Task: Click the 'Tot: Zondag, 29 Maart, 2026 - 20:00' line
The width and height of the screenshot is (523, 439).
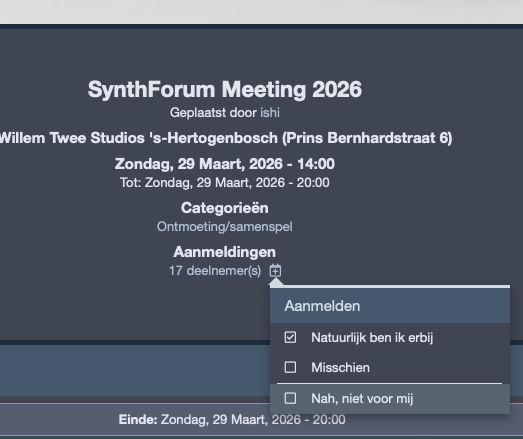Action: pos(224,182)
